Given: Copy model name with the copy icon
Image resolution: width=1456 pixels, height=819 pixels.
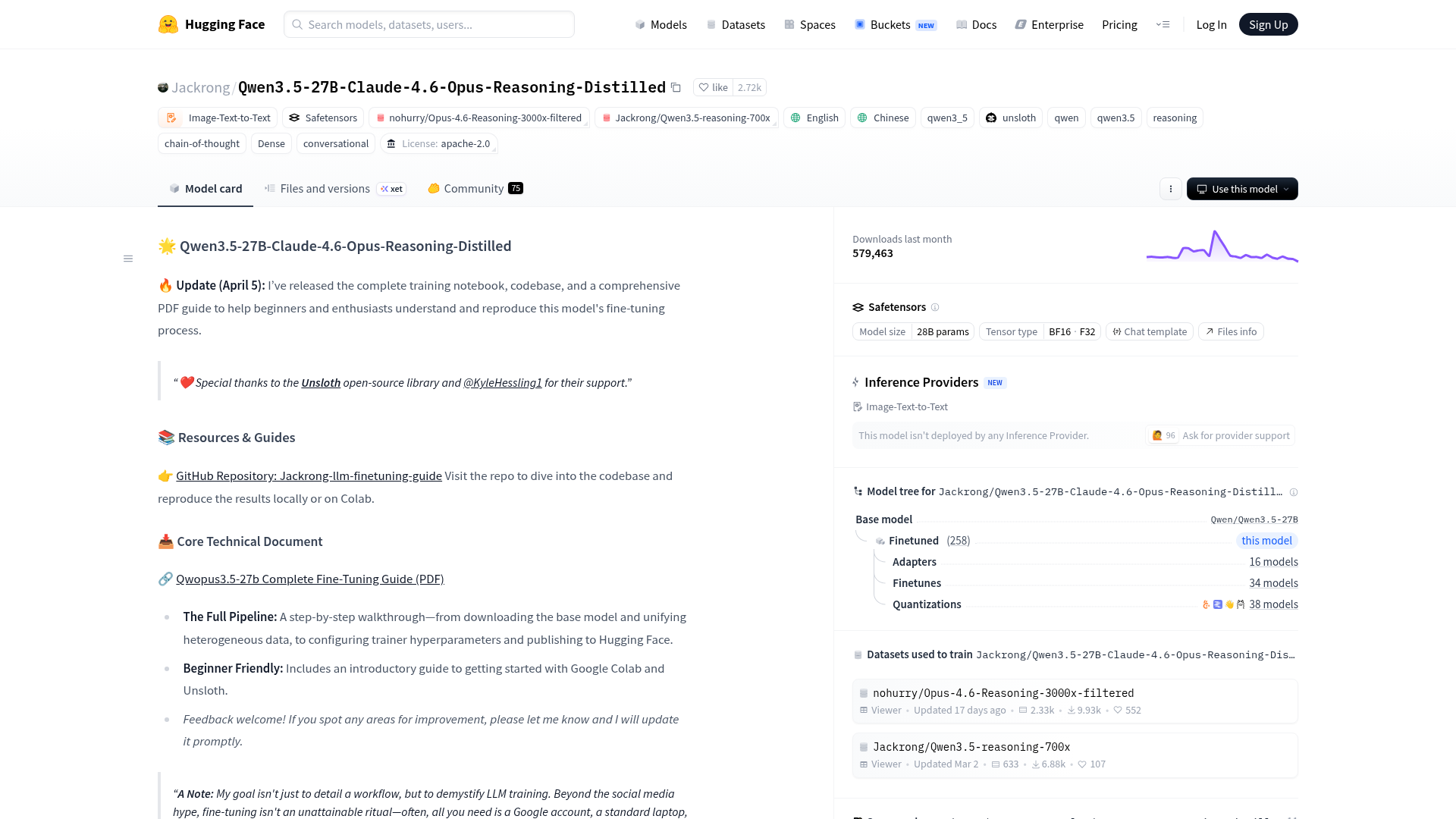Looking at the screenshot, I should click(x=676, y=87).
